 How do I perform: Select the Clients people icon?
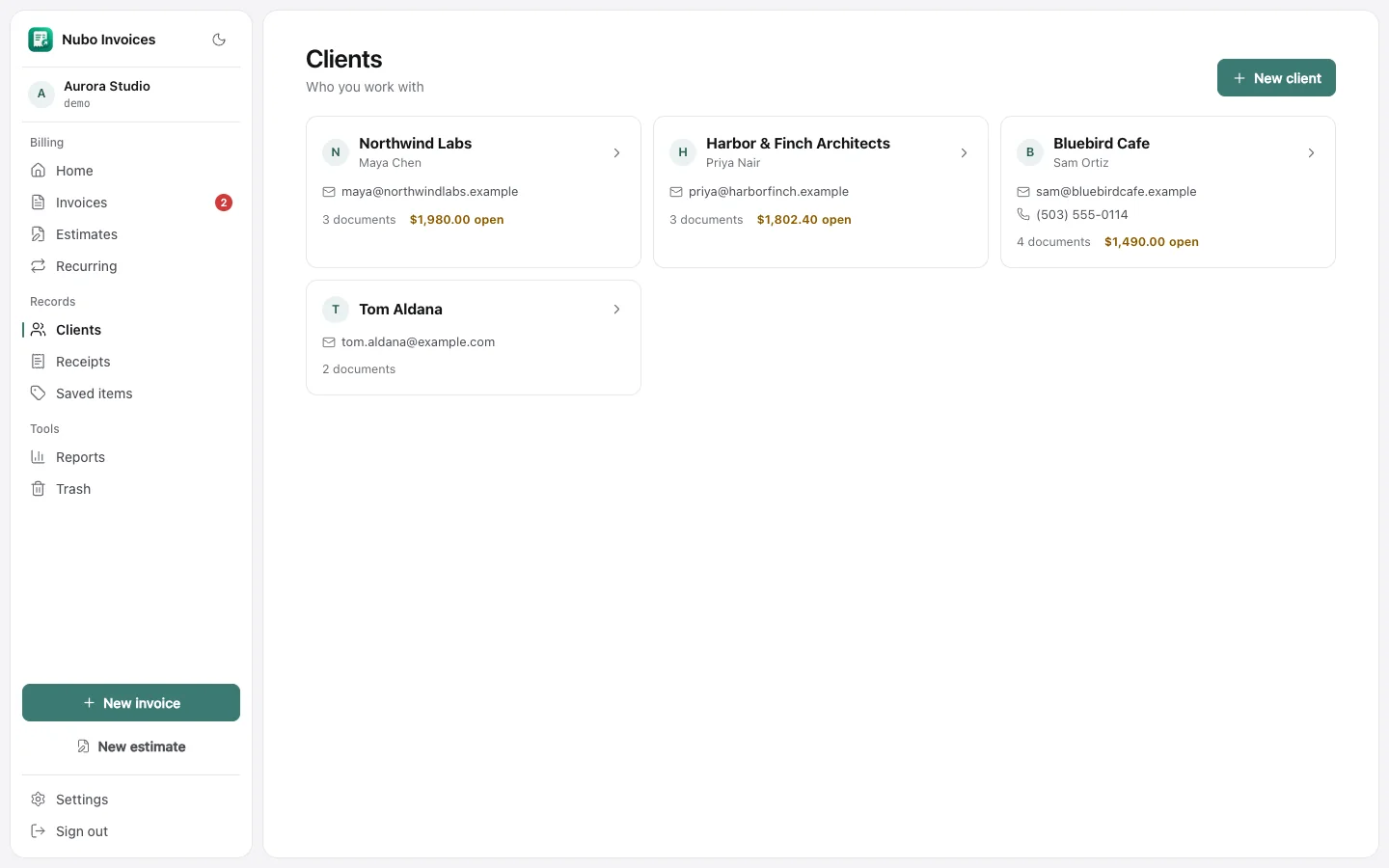point(39,330)
